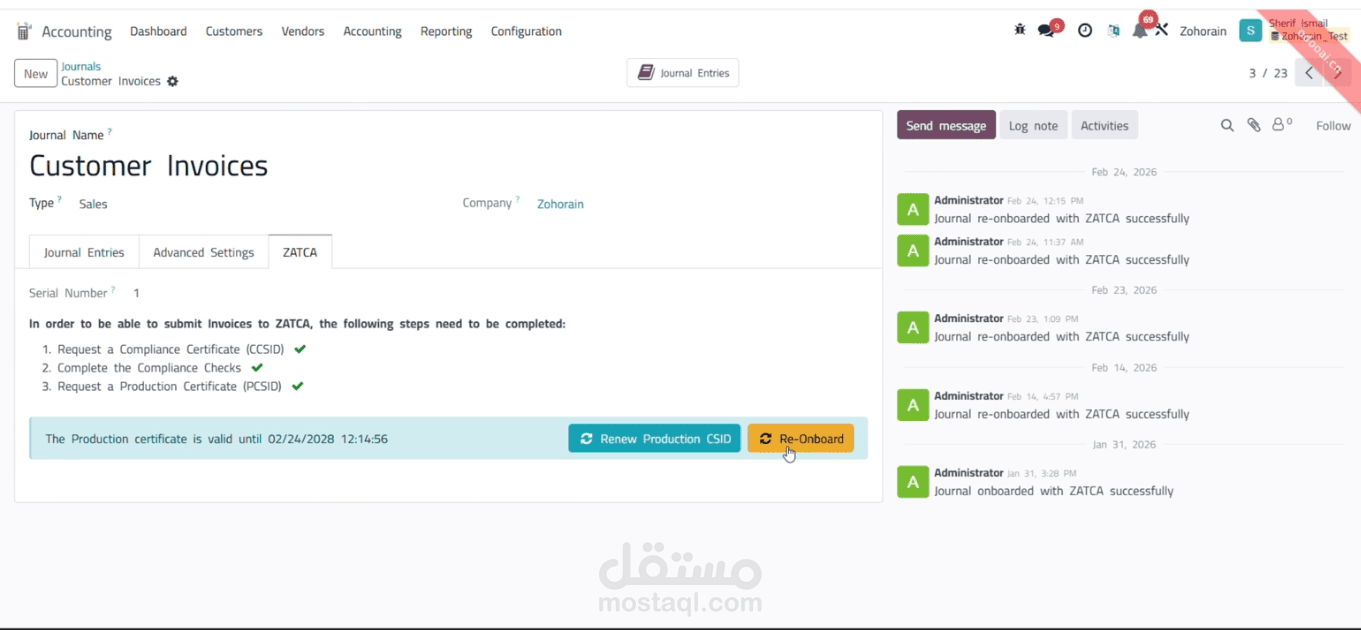Viewport: 1361px width, 630px height.
Task: Click the Jan 31, 2026 date separator
Action: click(x=1124, y=444)
